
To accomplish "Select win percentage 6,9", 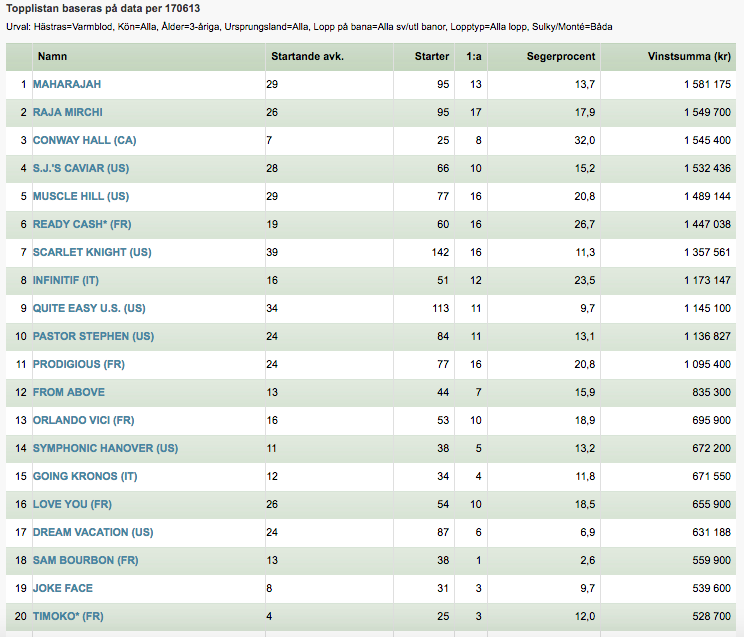I will pyautogui.click(x=587, y=533).
